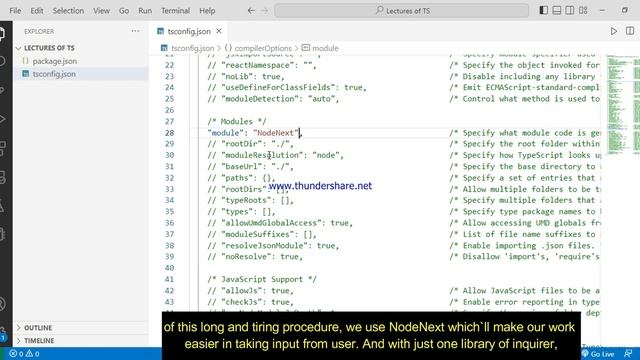Screen dimensions: 640x360
Task: Click the "moduleSuffixes" line 37
Action: click(262, 234)
